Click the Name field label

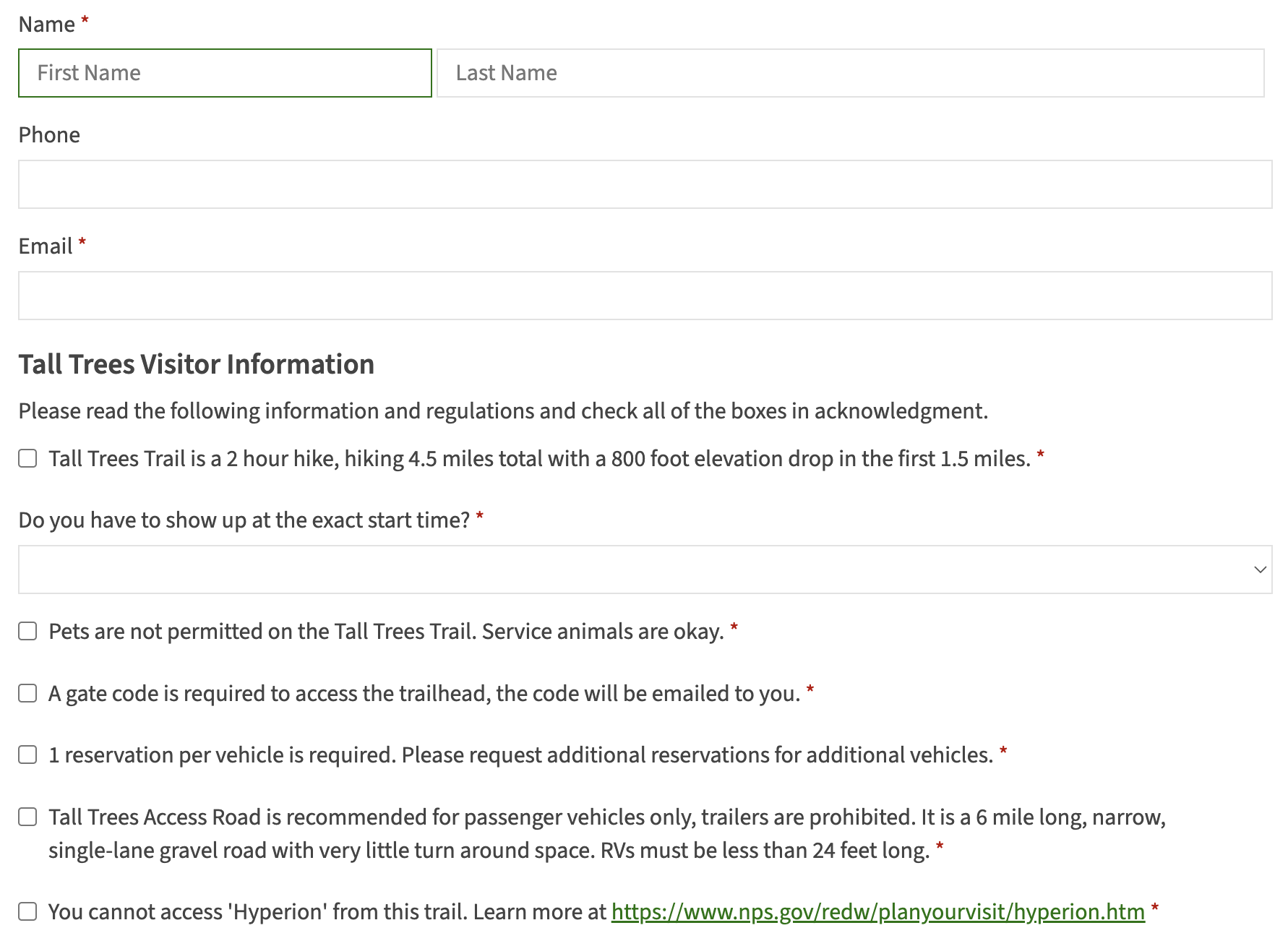point(47,25)
